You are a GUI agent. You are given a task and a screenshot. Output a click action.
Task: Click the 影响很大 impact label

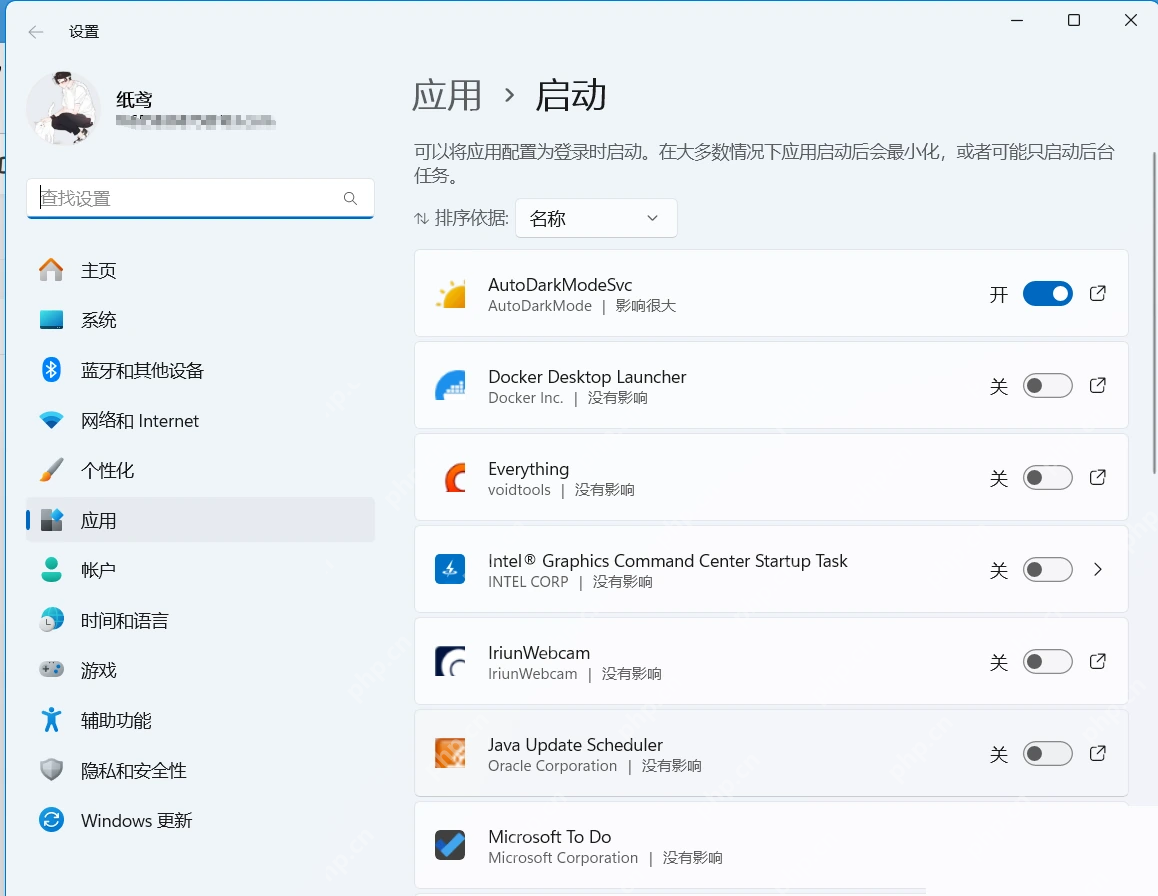[x=645, y=306]
